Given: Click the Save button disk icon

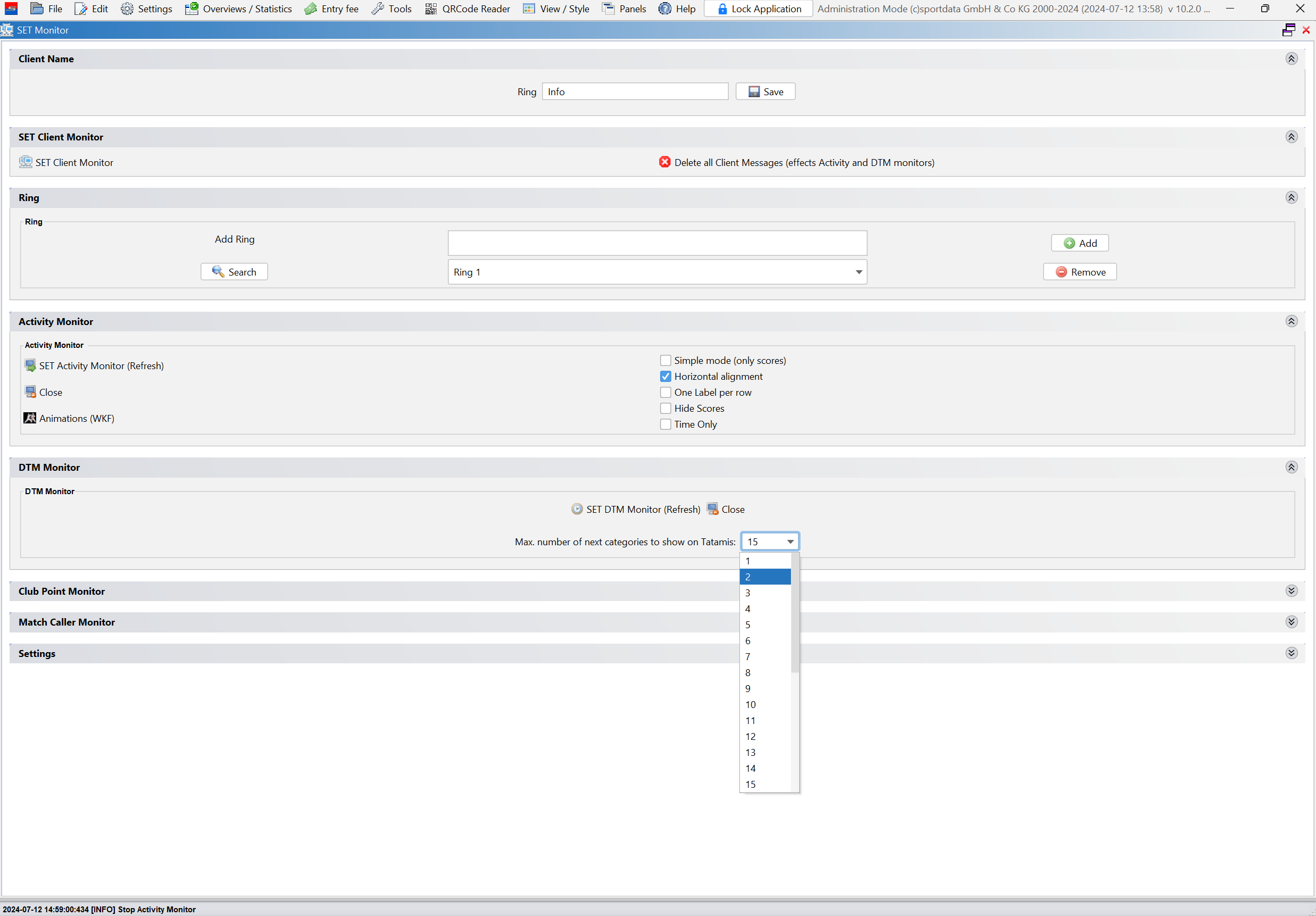Looking at the screenshot, I should (x=754, y=91).
